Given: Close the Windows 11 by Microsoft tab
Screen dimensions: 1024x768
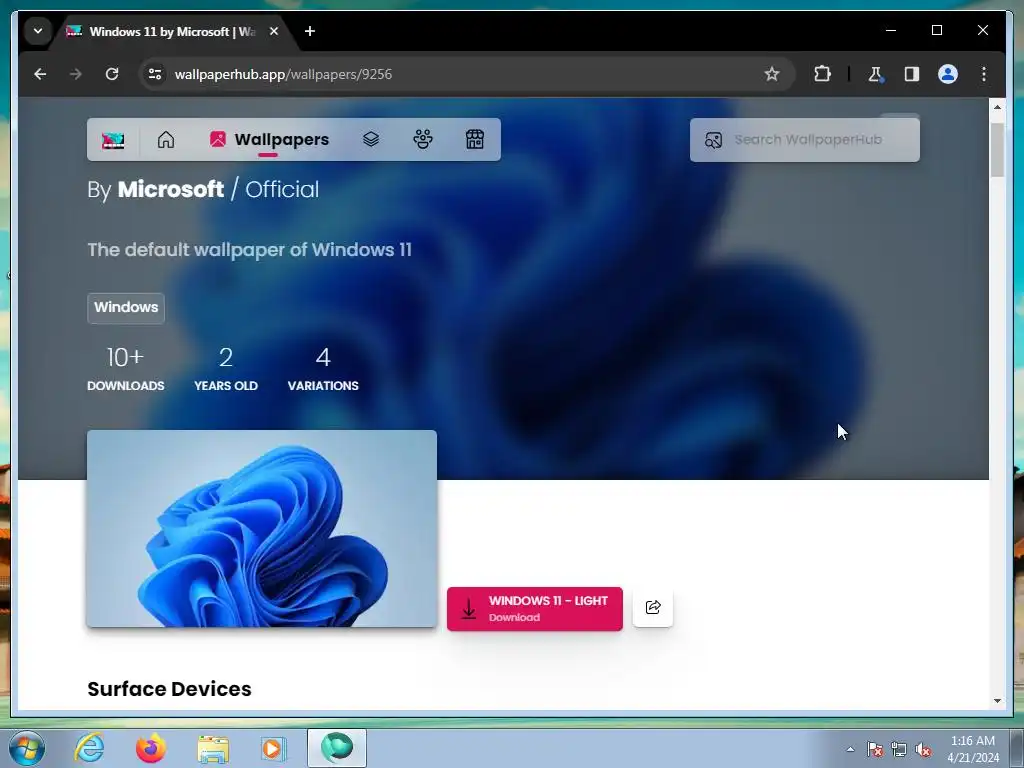Looking at the screenshot, I should (x=274, y=31).
